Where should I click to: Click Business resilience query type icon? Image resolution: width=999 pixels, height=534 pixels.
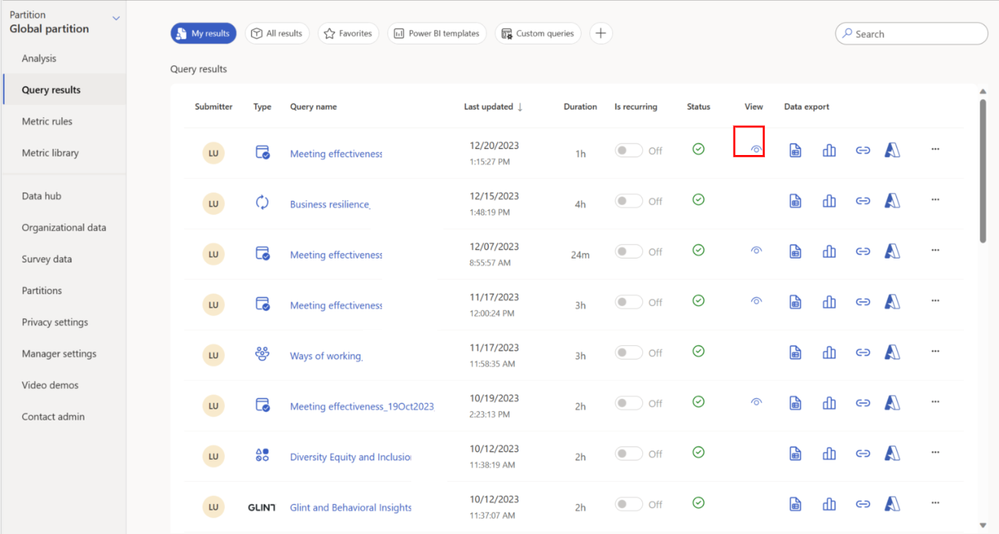click(262, 203)
